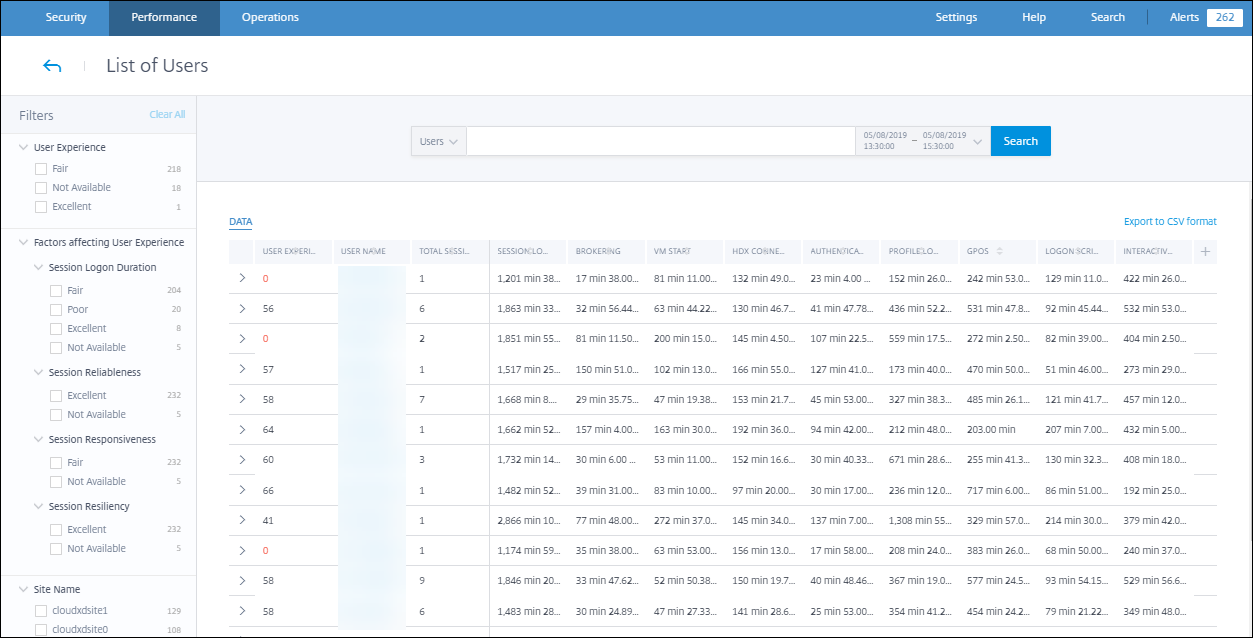Expand the first user row chevron

tap(242, 279)
